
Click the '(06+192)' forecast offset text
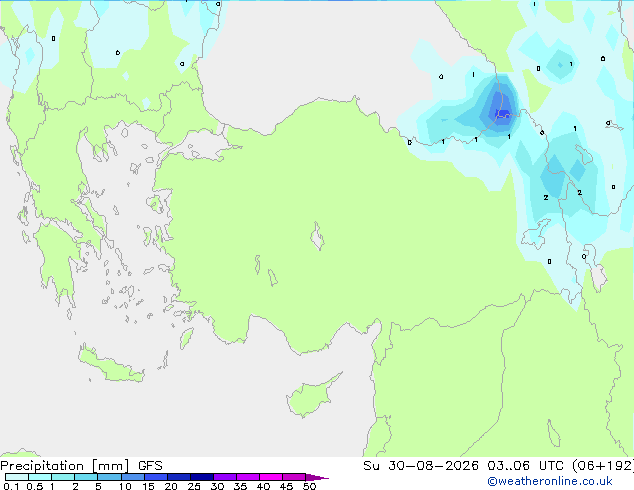[603, 465]
